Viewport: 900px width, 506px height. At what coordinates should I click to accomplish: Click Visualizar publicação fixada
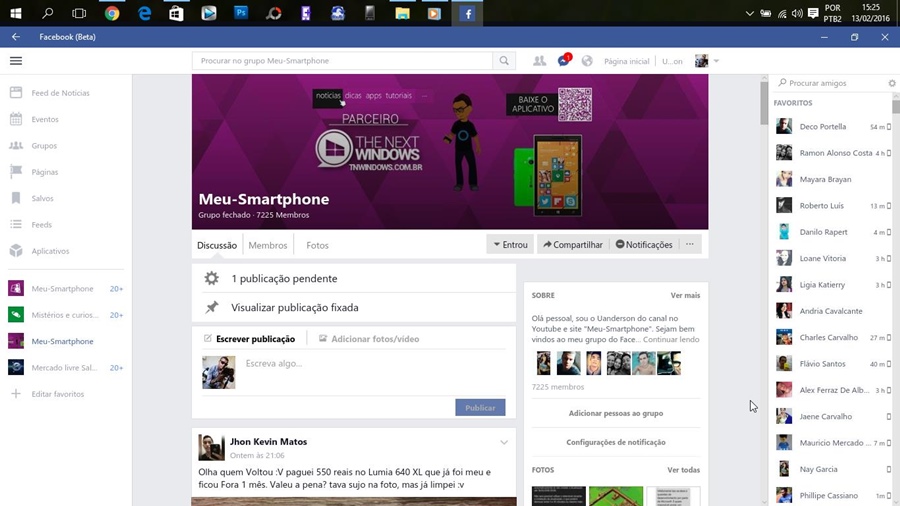point(294,308)
